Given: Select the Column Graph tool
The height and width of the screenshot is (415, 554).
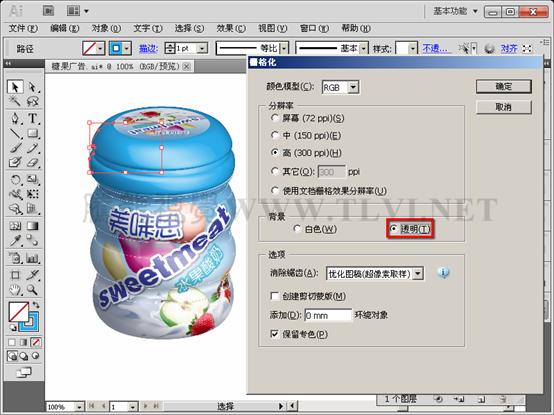Looking at the screenshot, I should [x=33, y=258].
